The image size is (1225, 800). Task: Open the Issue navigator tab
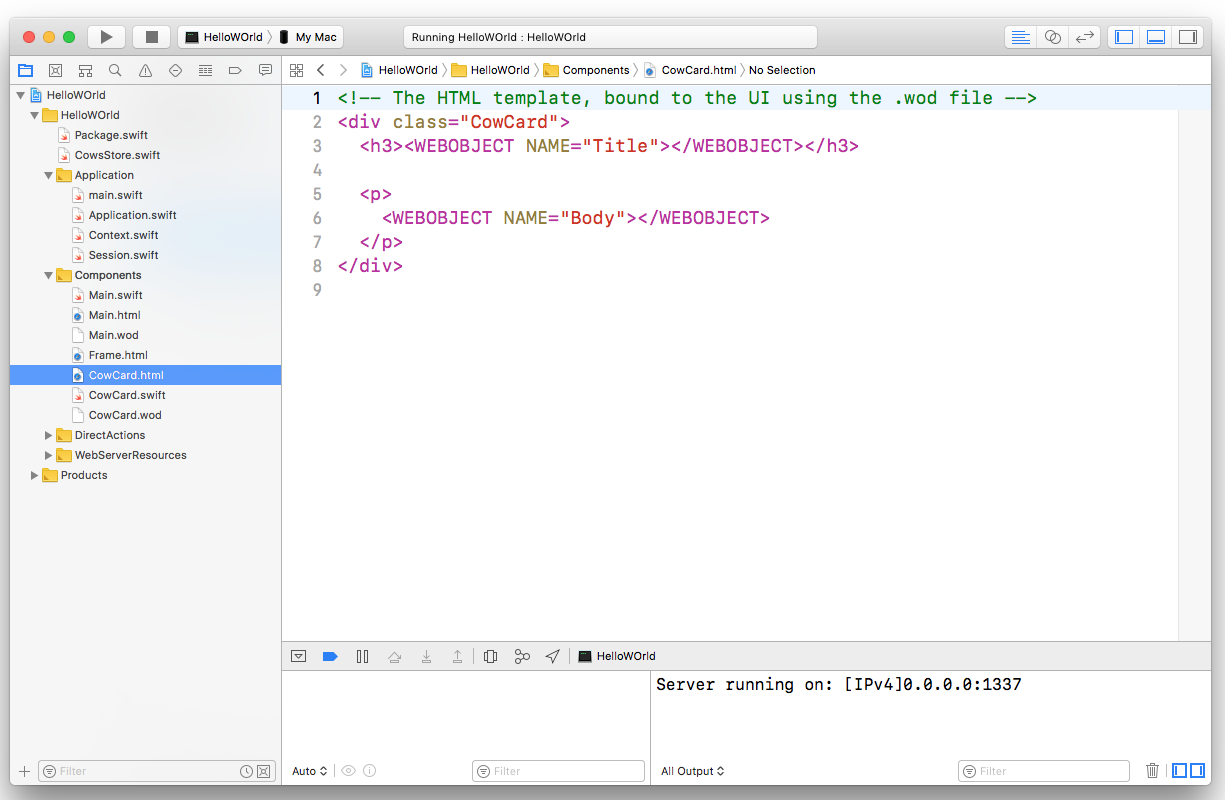click(x=146, y=70)
